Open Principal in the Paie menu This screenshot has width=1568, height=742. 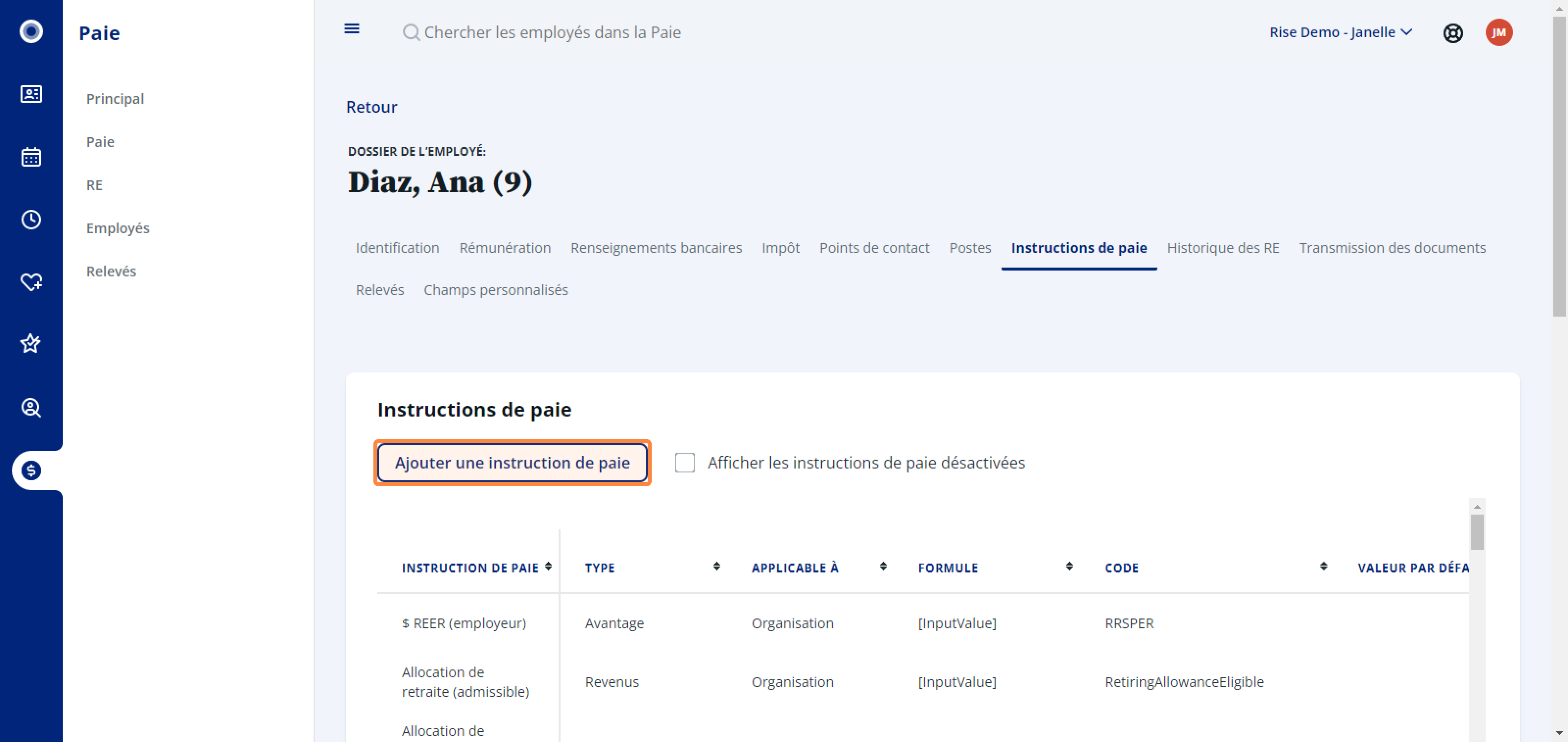pyautogui.click(x=115, y=99)
